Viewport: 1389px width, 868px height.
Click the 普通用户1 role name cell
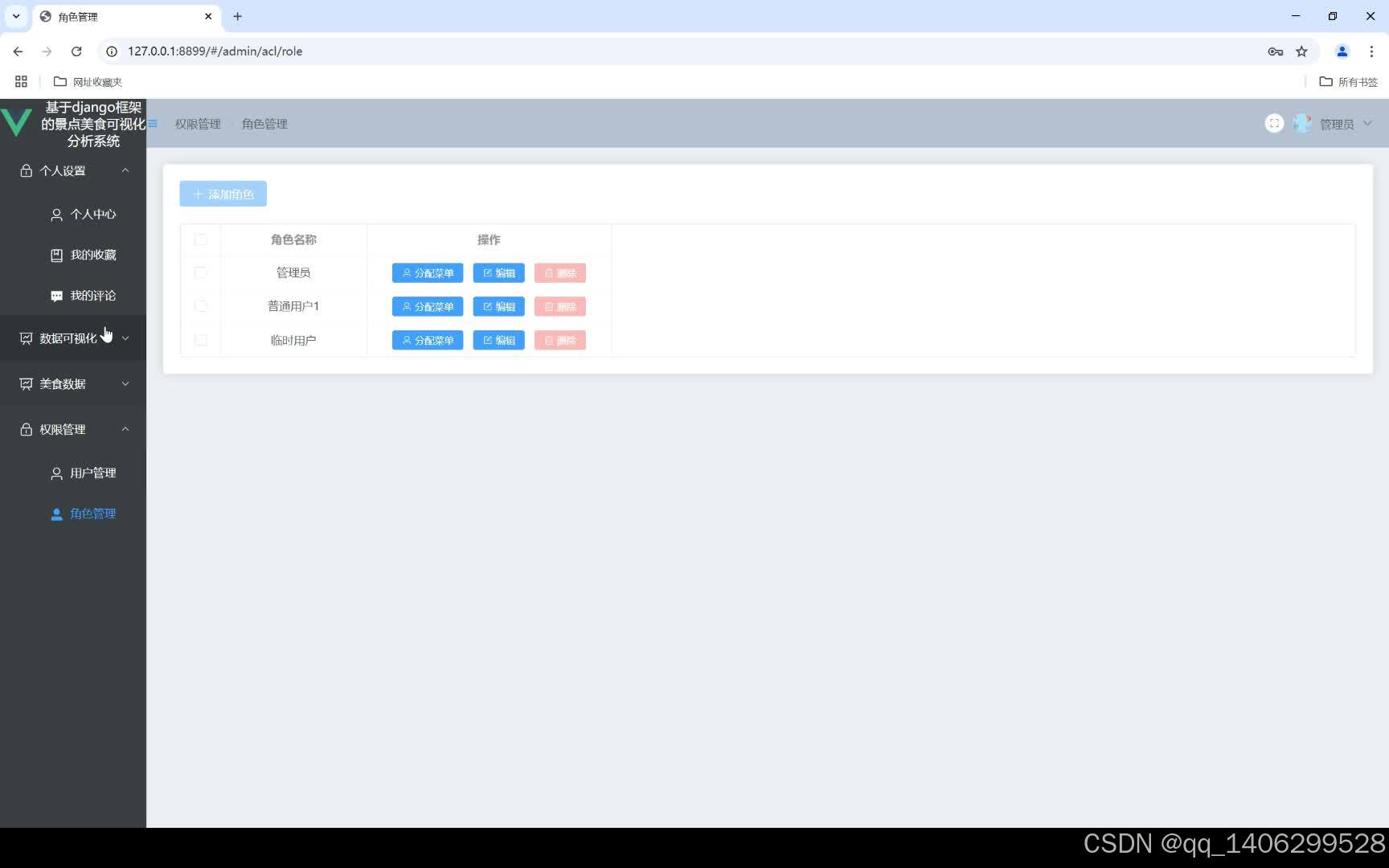[293, 306]
